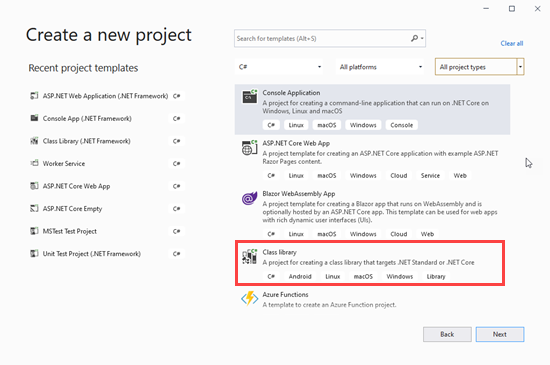
Task: Close the Create a new project window
Action: (x=537, y=9)
